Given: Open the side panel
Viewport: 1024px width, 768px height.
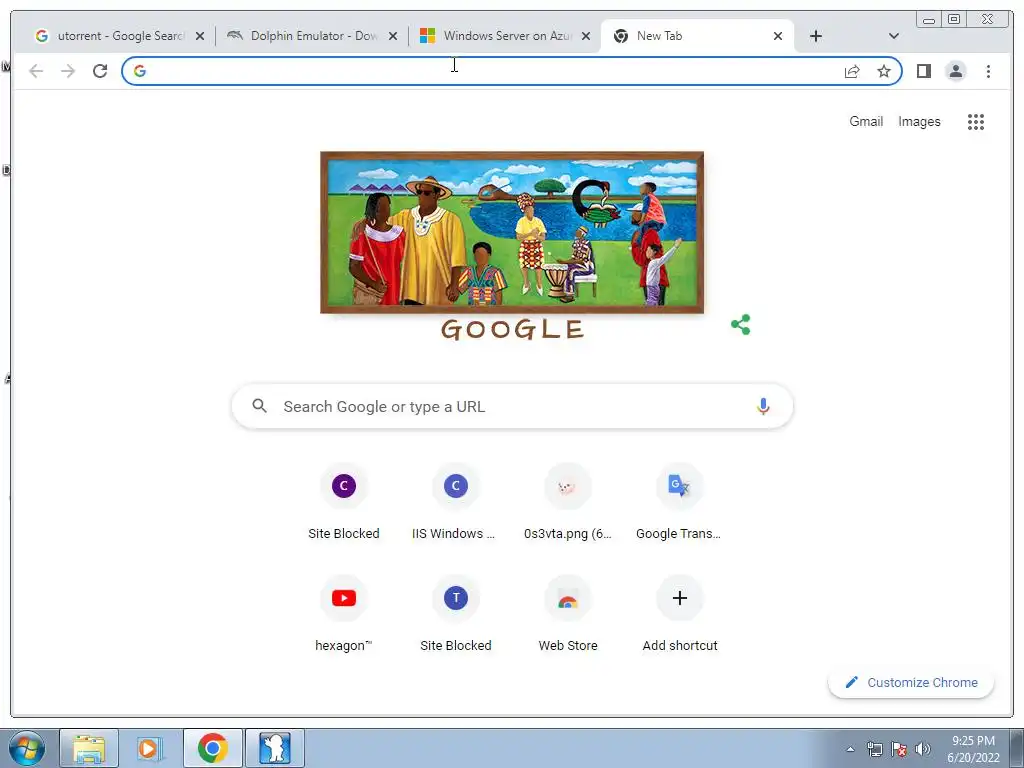Looking at the screenshot, I should 923,71.
